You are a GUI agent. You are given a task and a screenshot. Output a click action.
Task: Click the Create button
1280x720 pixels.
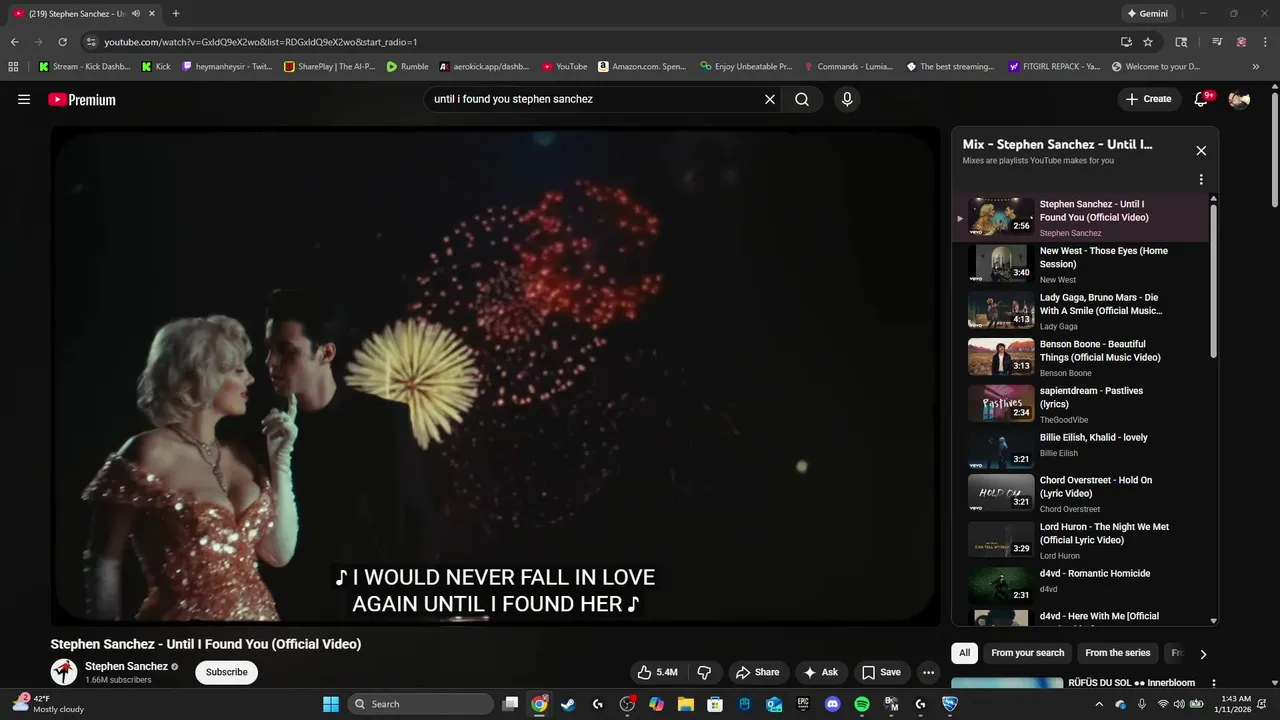pyautogui.click(x=1148, y=99)
